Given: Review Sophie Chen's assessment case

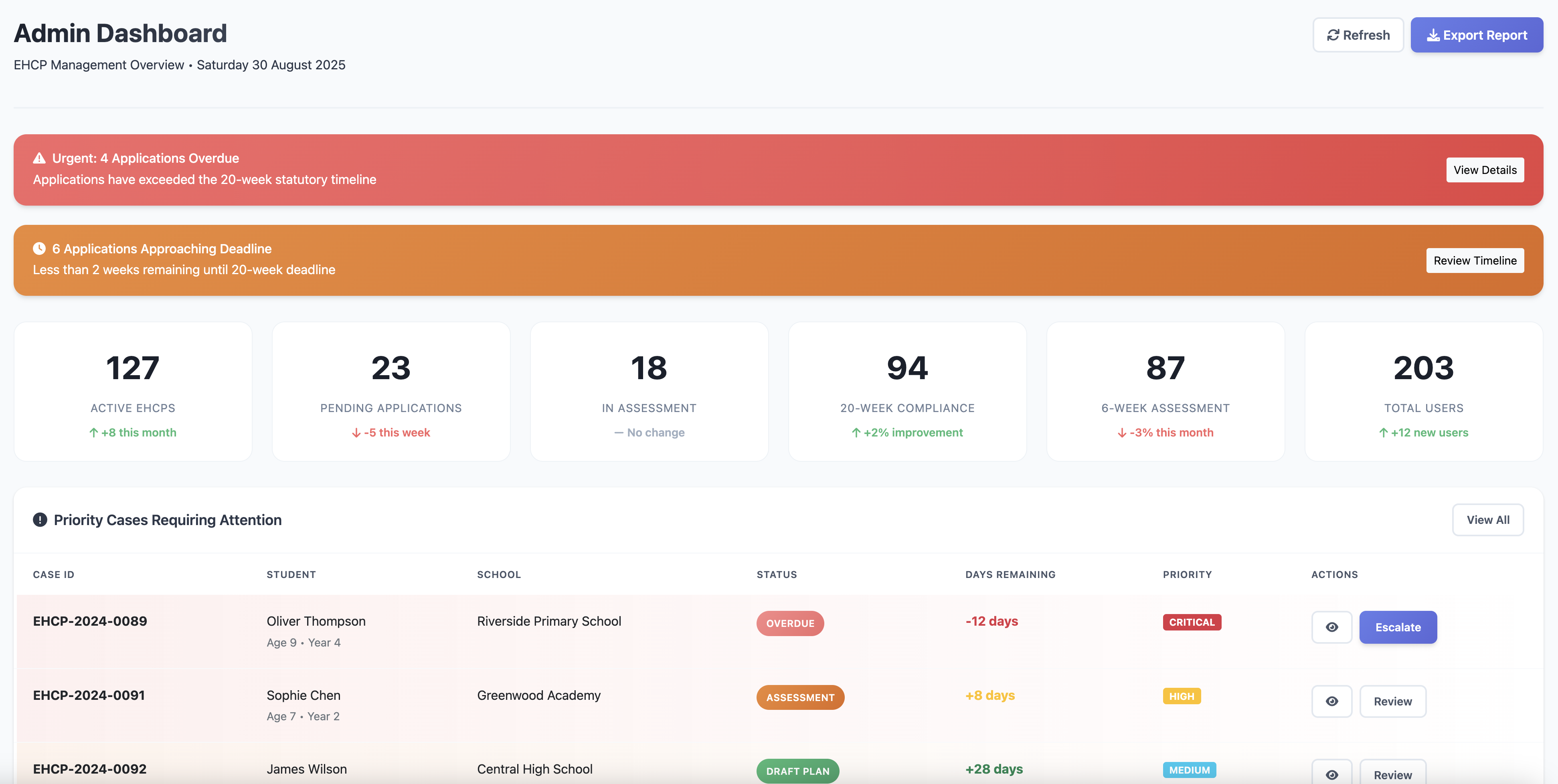Looking at the screenshot, I should [x=1393, y=701].
